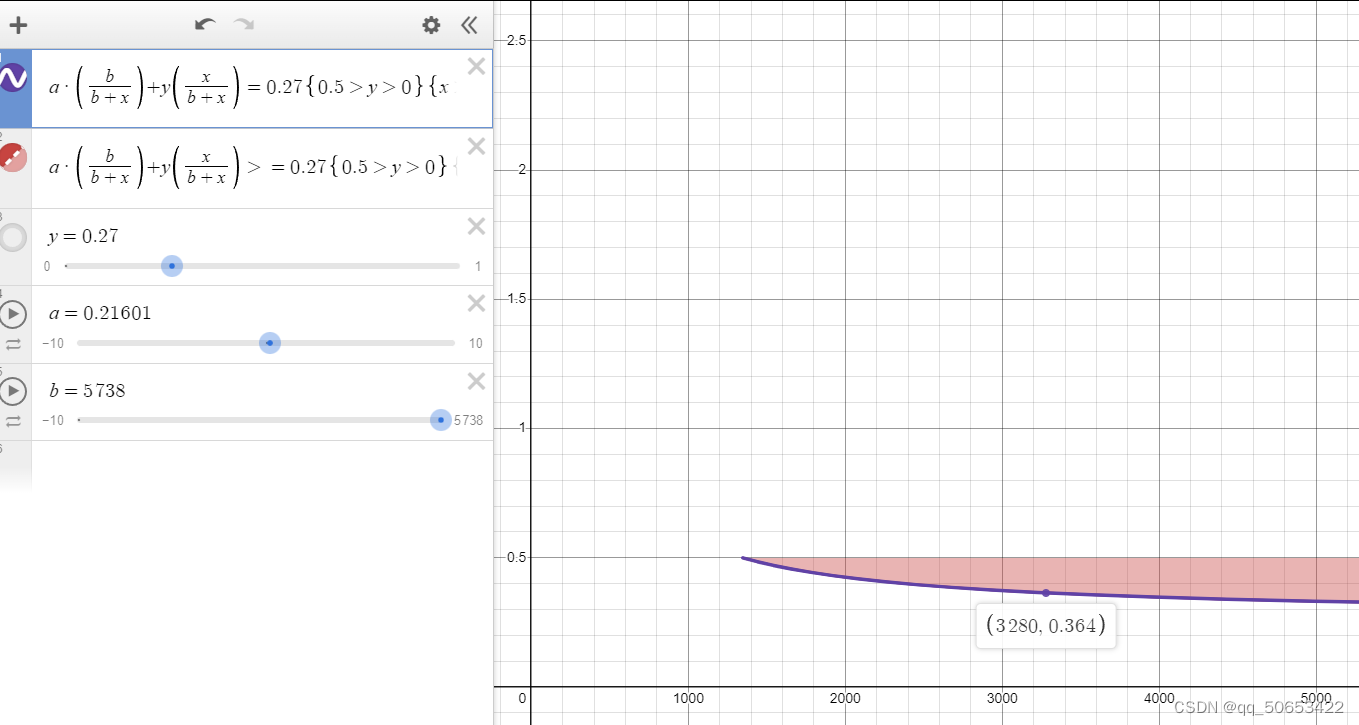Delete the b = 5738 expression
Screen dimensions: 1359x725
click(477, 381)
